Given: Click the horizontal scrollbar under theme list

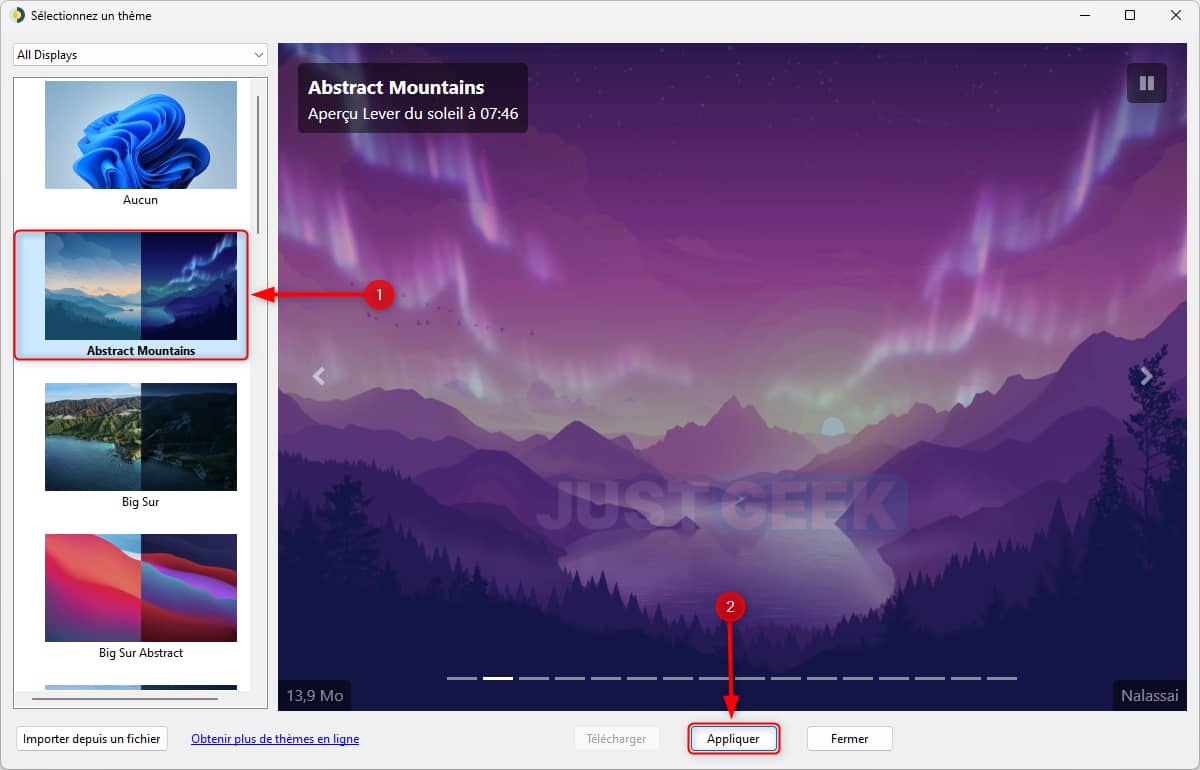Looking at the screenshot, I should (124, 699).
